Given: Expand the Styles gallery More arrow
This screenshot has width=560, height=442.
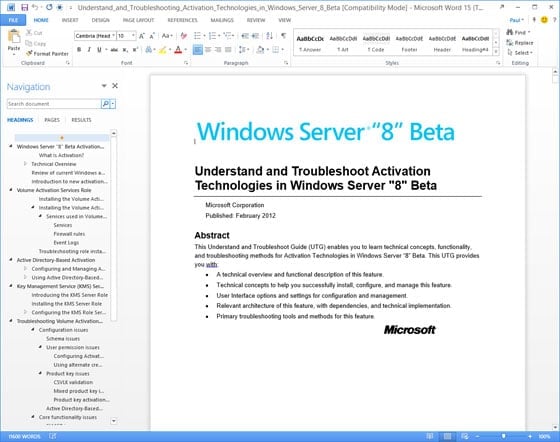Looking at the screenshot, I should (x=496, y=52).
